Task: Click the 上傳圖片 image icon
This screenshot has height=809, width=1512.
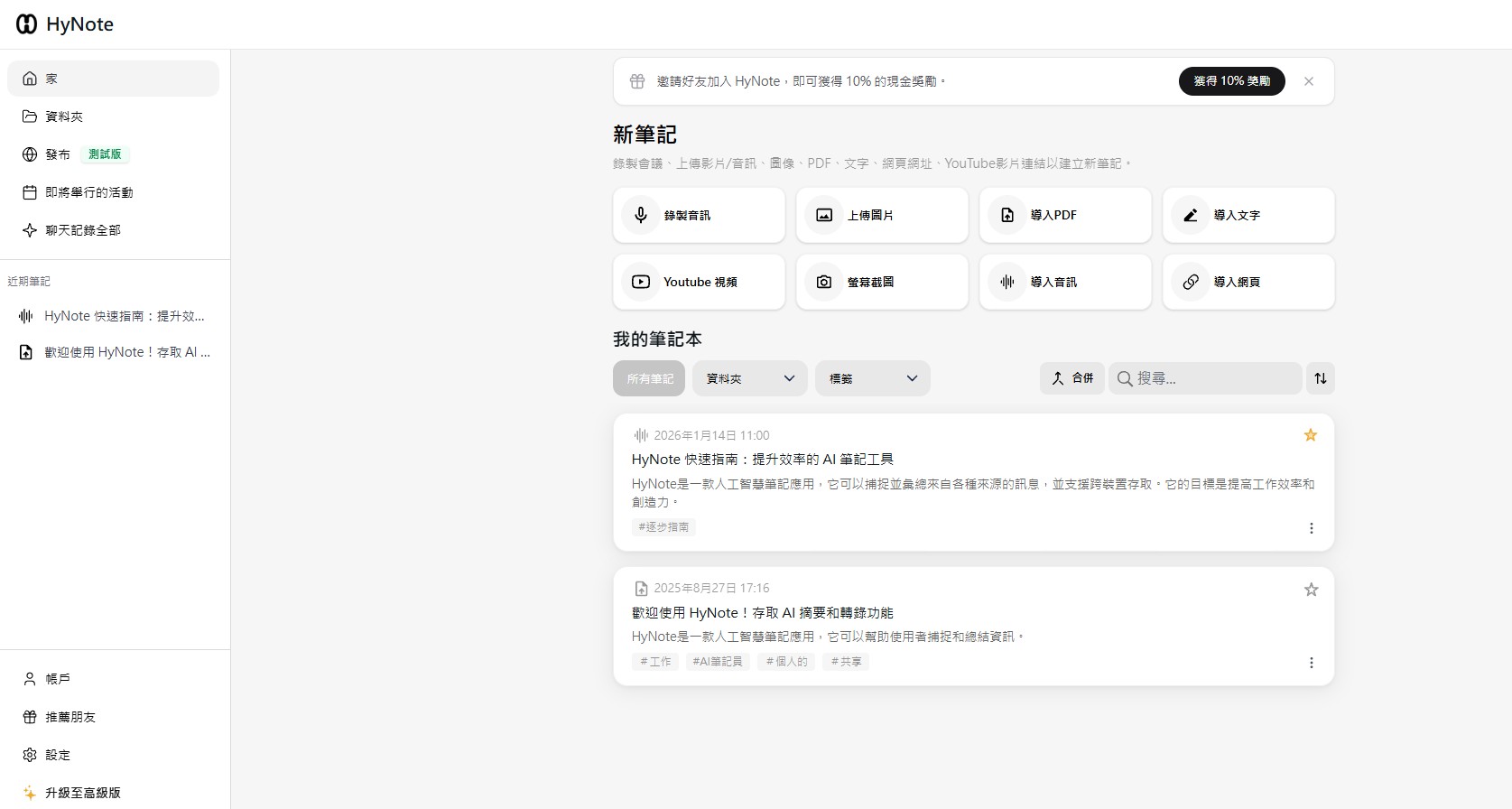Action: click(824, 215)
